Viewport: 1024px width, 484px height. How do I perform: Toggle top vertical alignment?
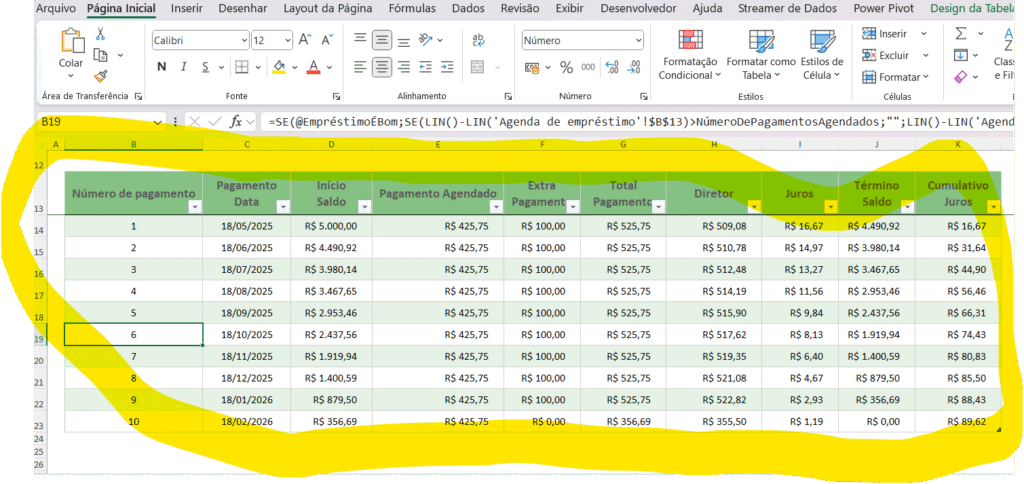360,40
